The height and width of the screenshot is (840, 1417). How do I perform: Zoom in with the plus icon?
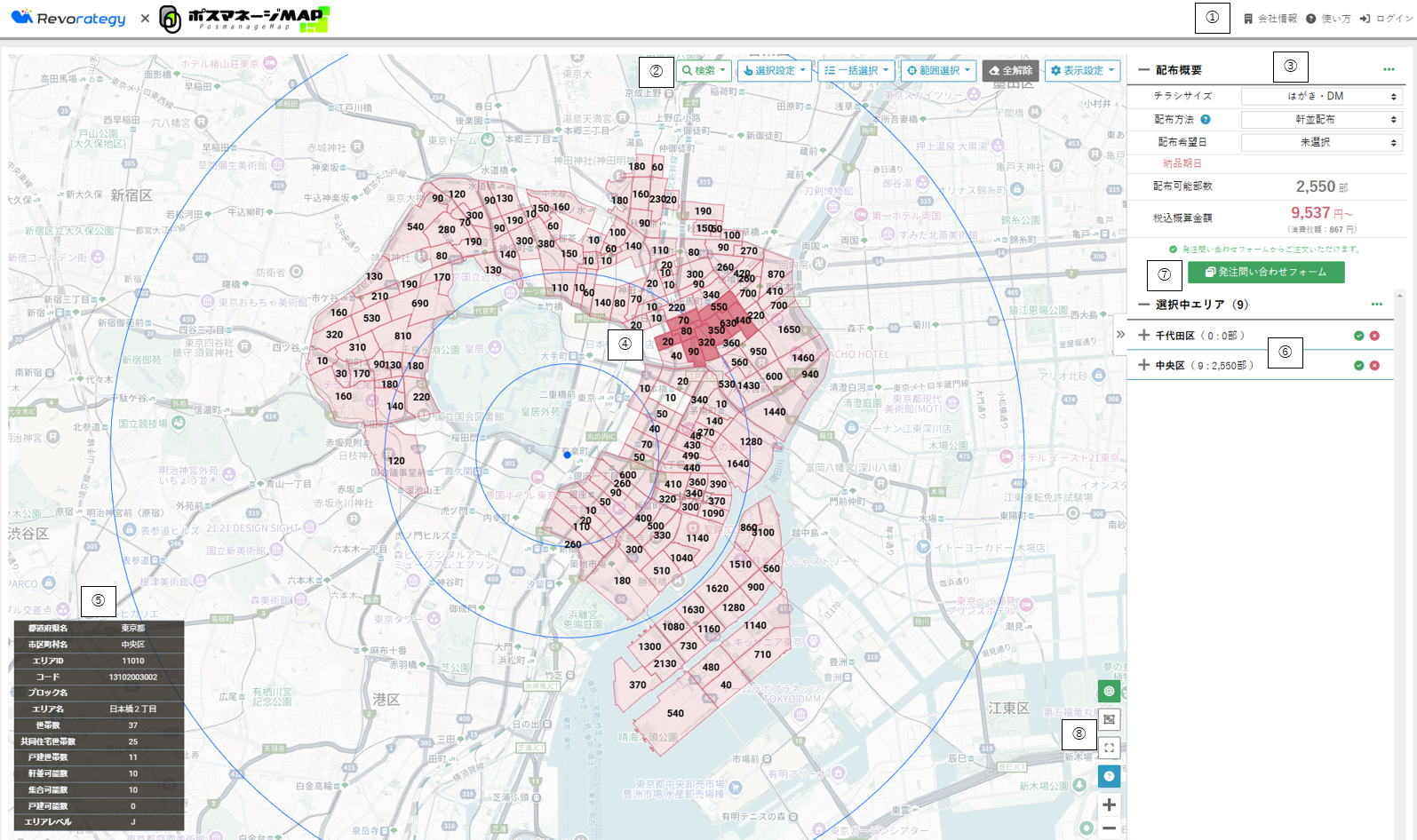point(1109,804)
